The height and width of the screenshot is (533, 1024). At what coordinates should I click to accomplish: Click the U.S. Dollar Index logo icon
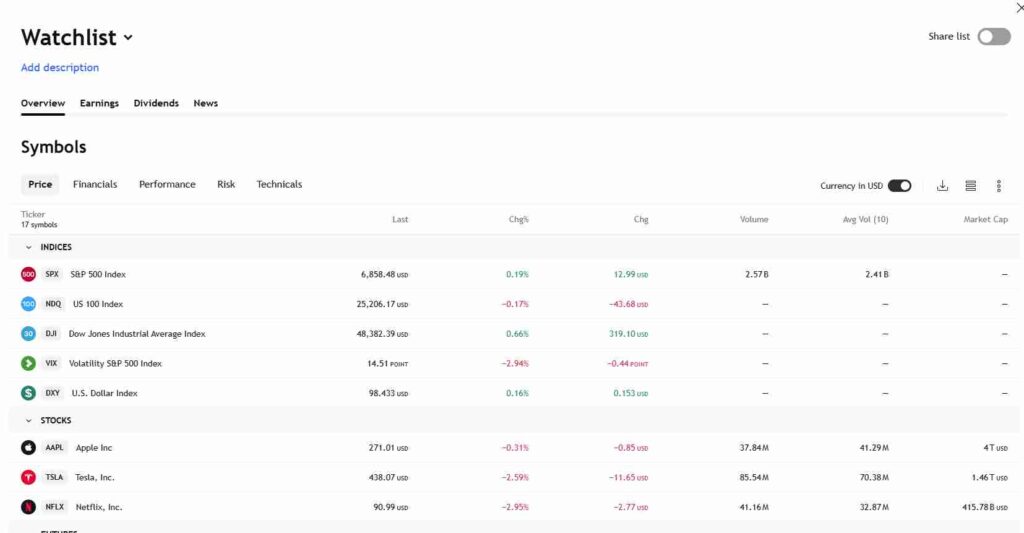pyautogui.click(x=28, y=393)
